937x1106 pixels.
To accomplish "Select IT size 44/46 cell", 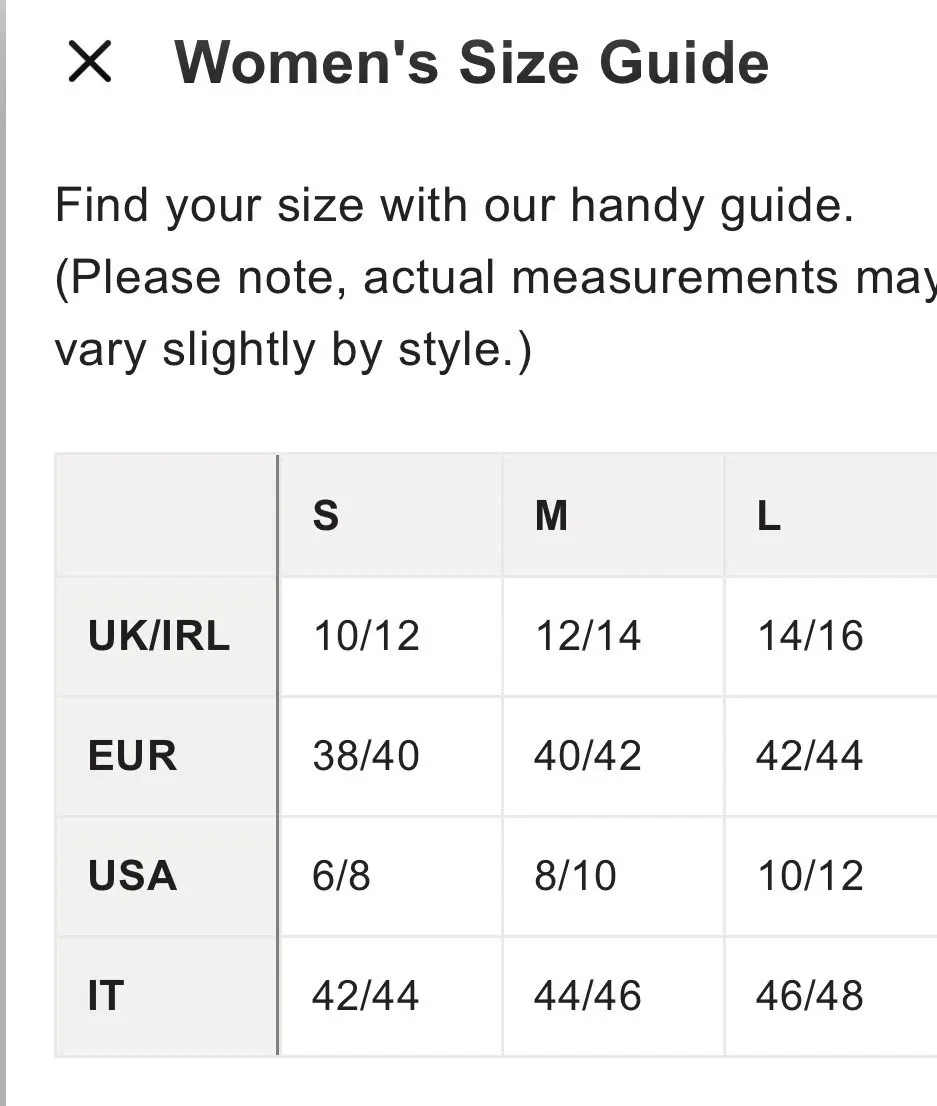I will click(x=588, y=996).
